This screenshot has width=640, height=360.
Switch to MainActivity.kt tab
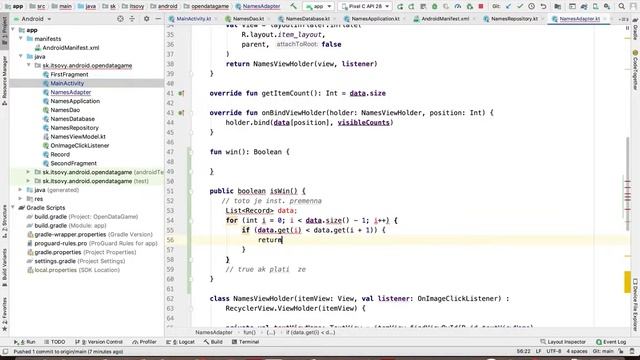pyautogui.click(x=193, y=19)
